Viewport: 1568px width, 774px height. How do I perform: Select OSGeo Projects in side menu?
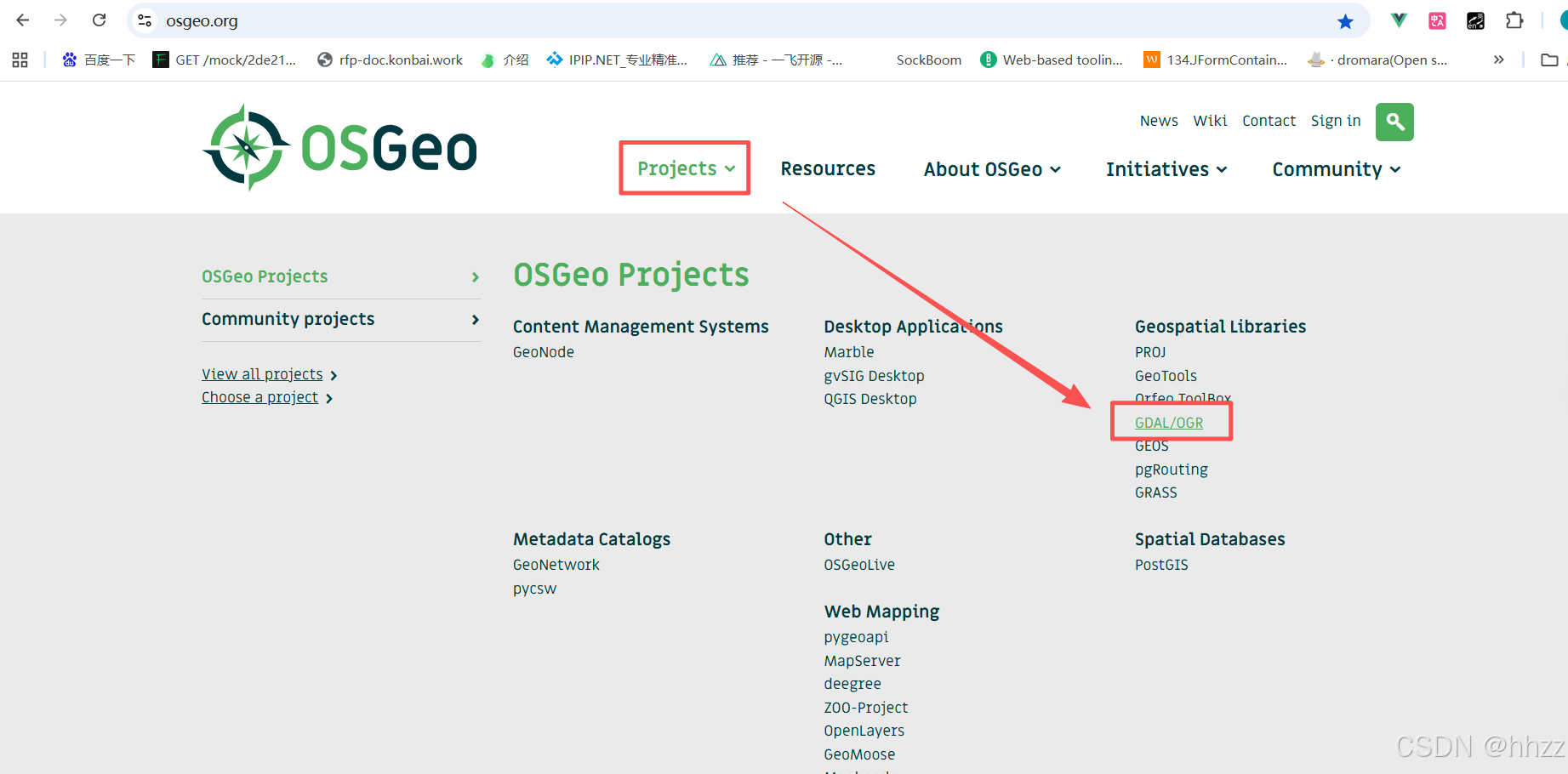[x=341, y=276]
